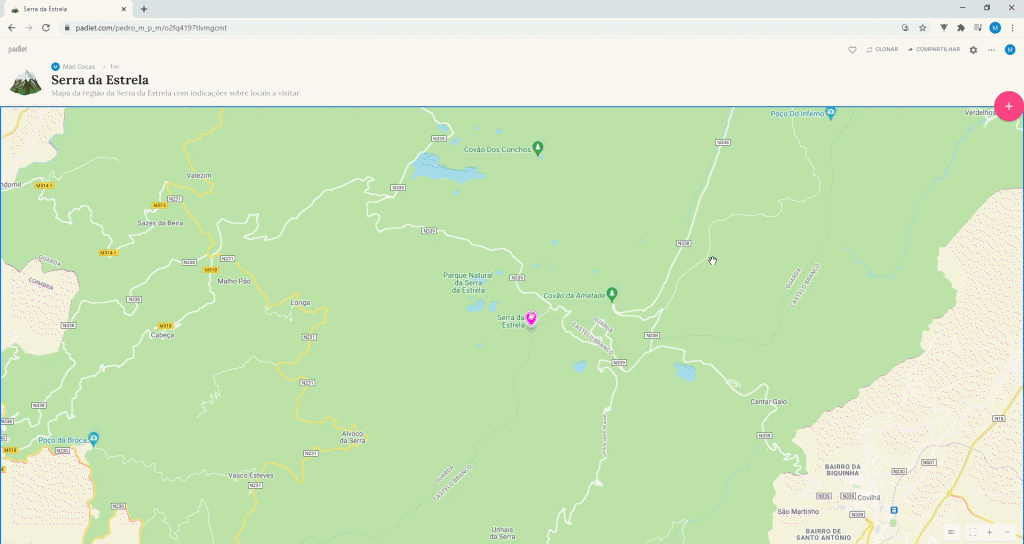The height and width of the screenshot is (544, 1024).
Task: Click the browser forward arrow
Action: (29, 28)
